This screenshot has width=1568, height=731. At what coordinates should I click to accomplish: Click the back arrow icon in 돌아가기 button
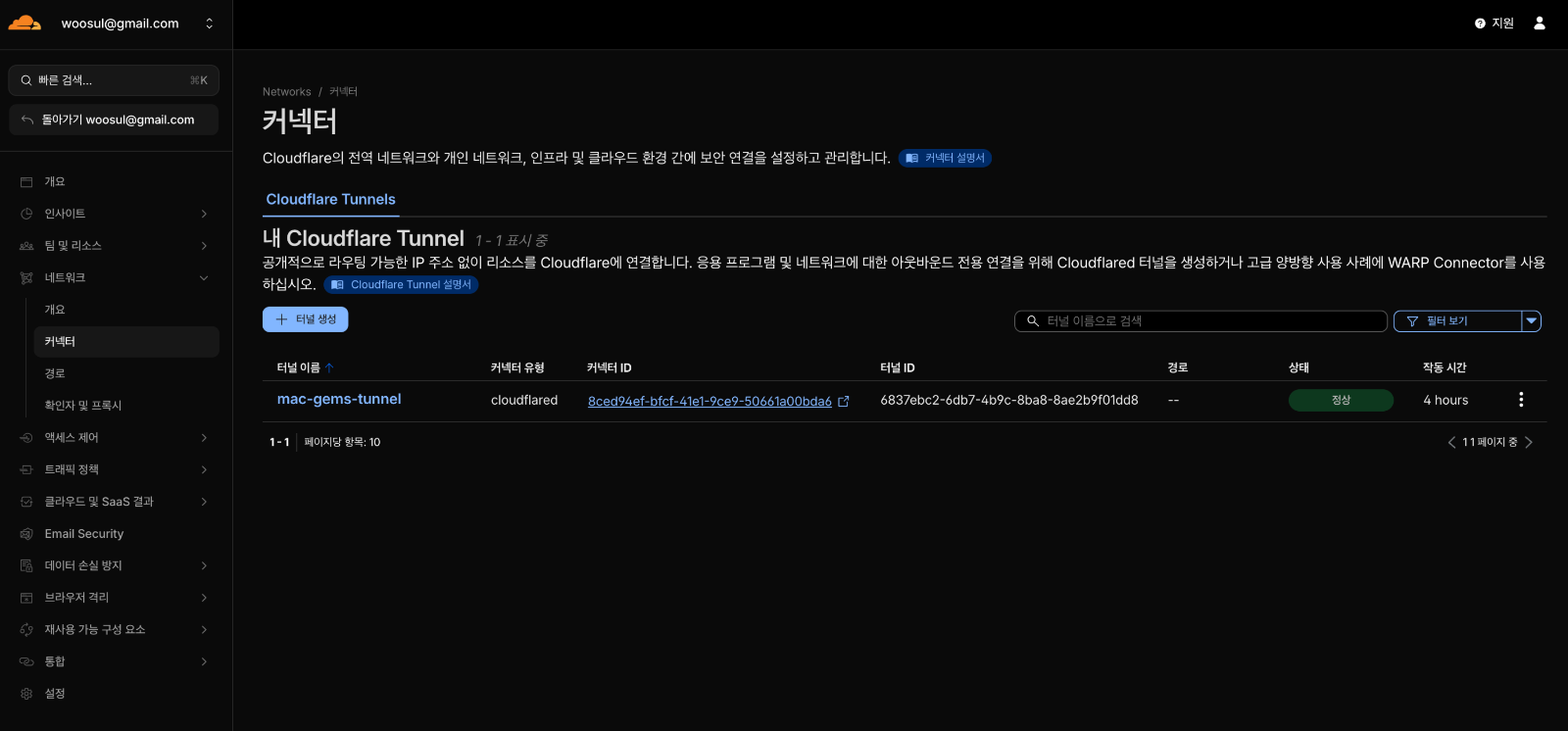[x=27, y=121]
